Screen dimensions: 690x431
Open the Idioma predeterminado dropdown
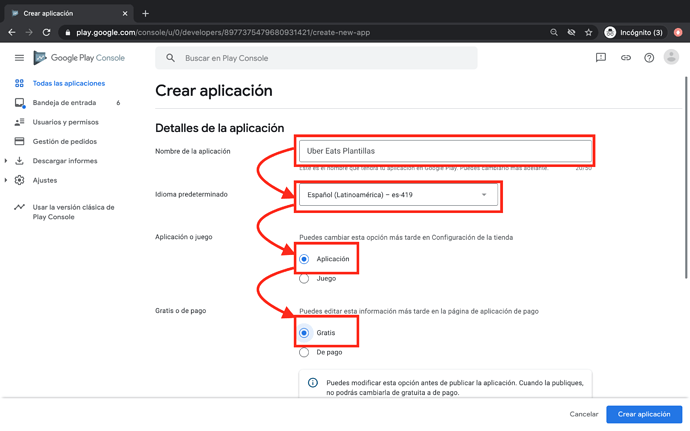(x=399, y=195)
